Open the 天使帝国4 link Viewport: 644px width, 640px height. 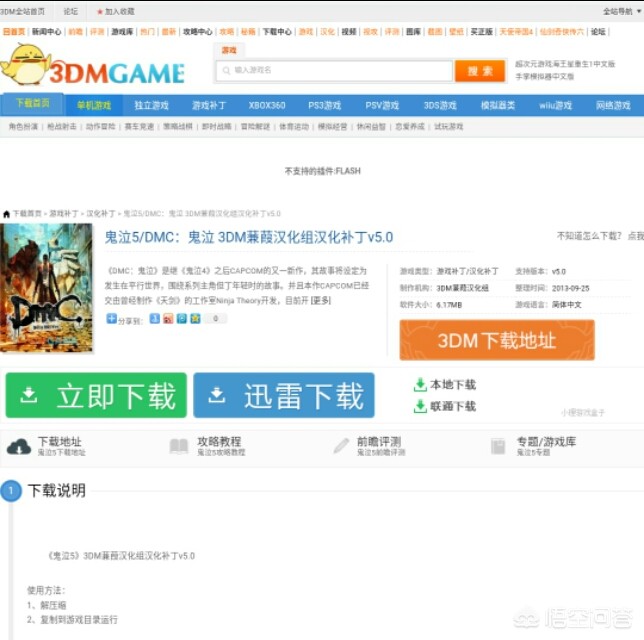pos(516,32)
